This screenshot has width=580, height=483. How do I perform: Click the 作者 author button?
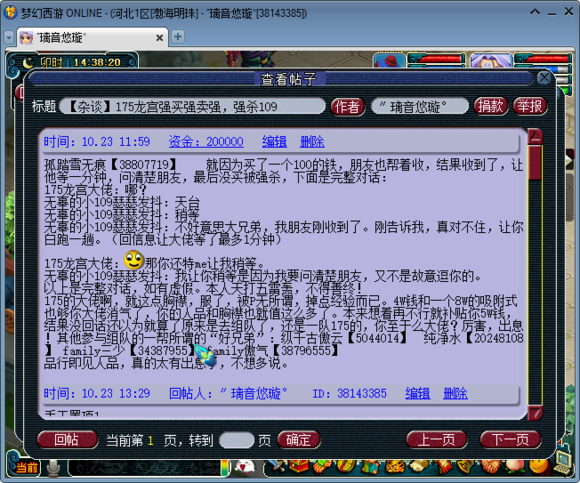coord(347,107)
